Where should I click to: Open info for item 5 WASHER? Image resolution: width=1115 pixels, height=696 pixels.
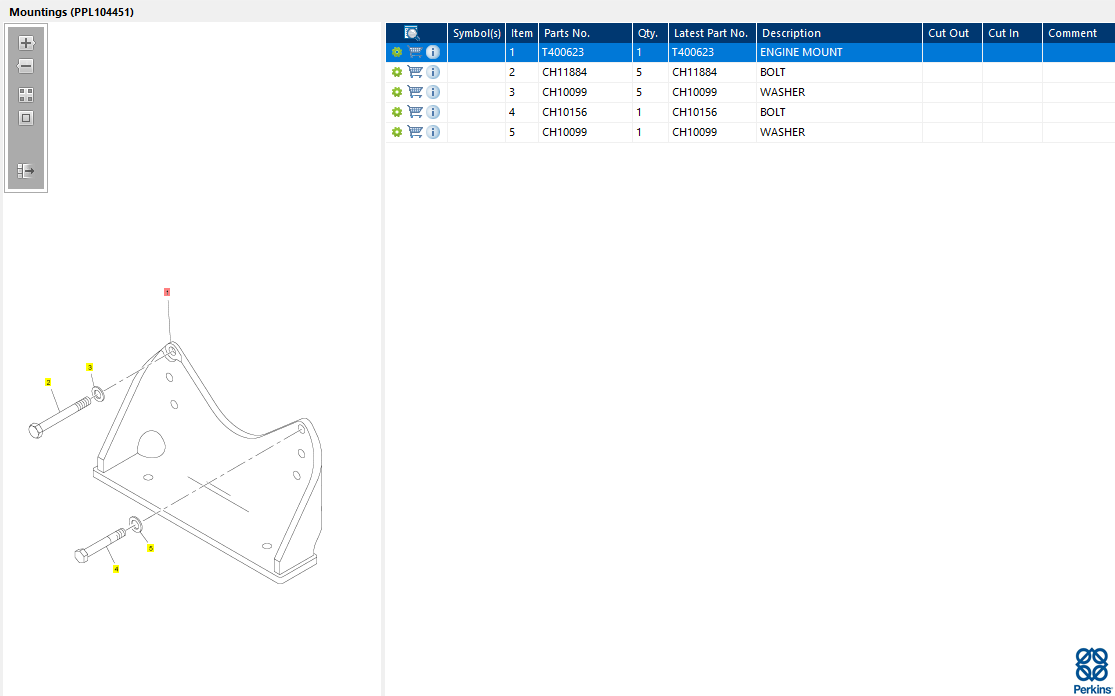coord(433,132)
